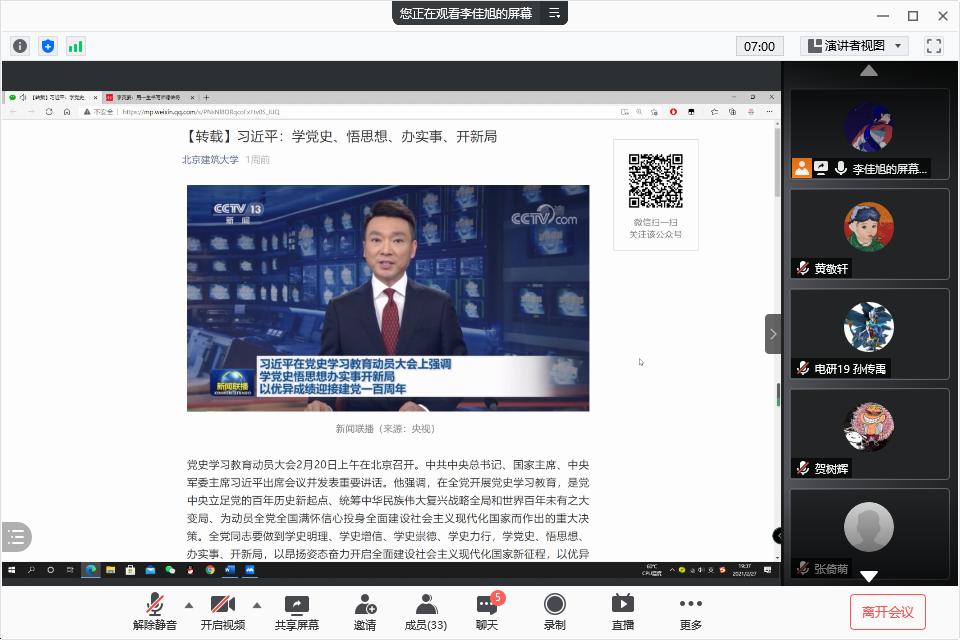Toggle 解除静音 microphone button

155,611
